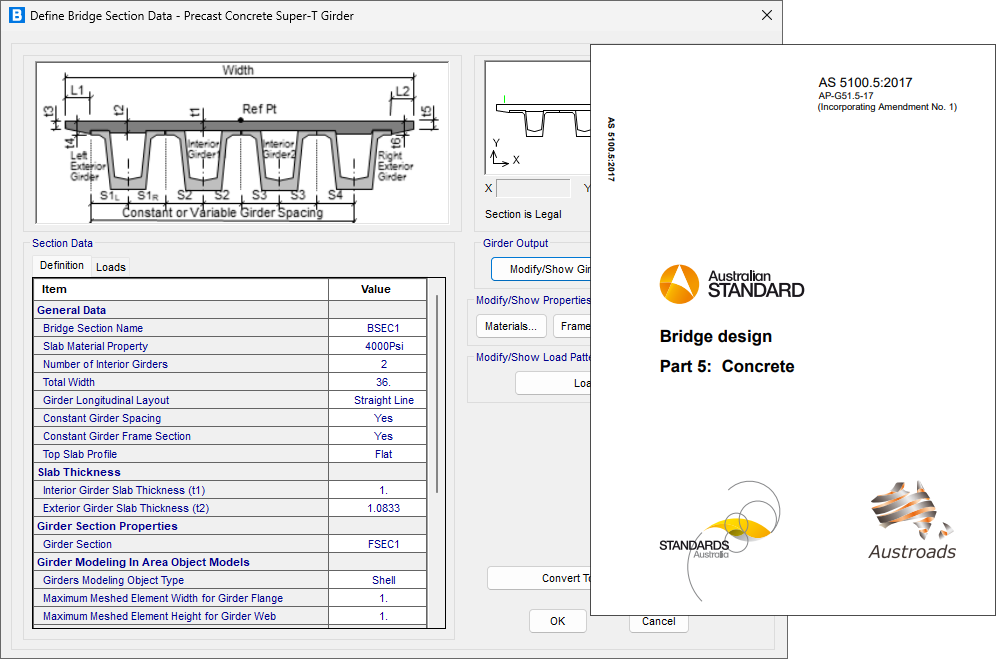Edit the Bridge Section Name value BSEC1
This screenshot has width=996, height=659.
383,328
